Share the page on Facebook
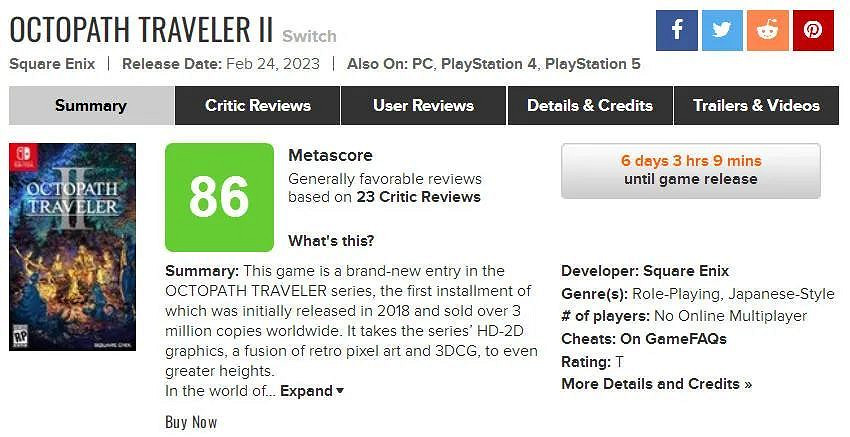 677,30
